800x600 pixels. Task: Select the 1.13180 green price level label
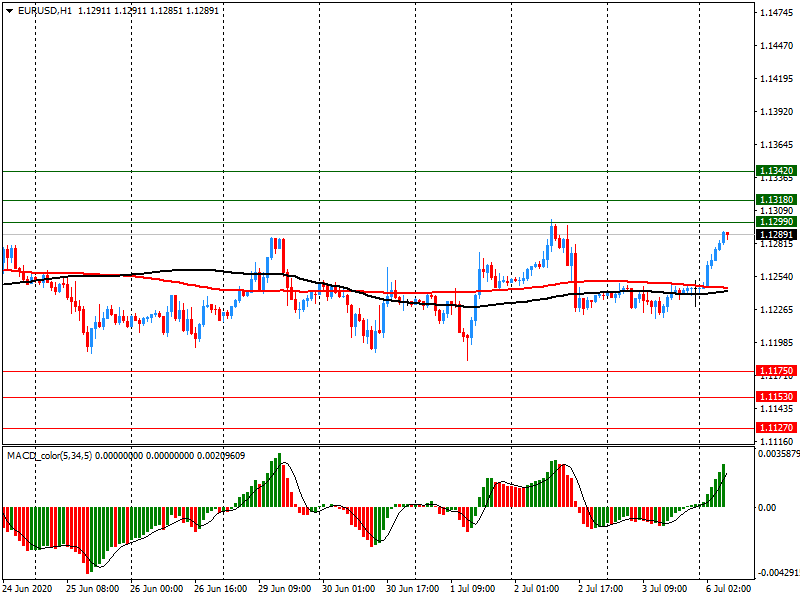coord(776,200)
